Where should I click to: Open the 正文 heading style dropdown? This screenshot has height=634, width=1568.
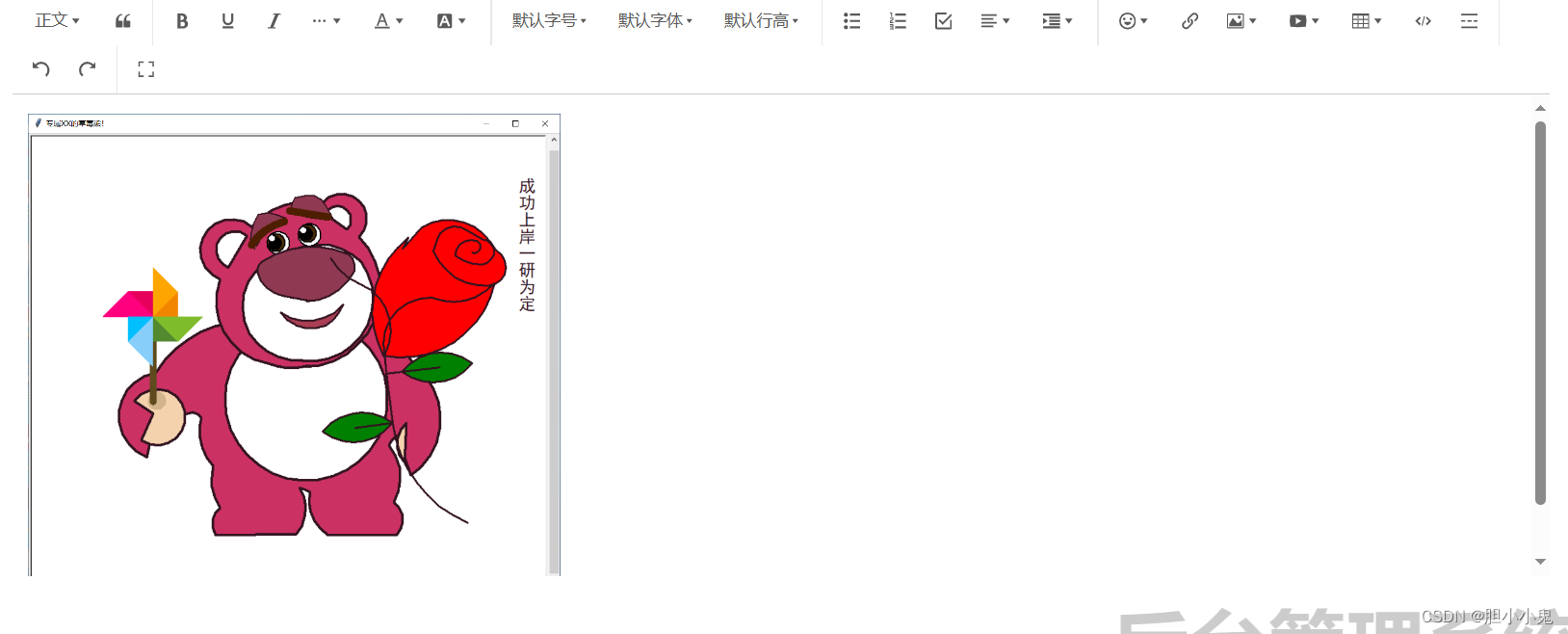(x=58, y=20)
